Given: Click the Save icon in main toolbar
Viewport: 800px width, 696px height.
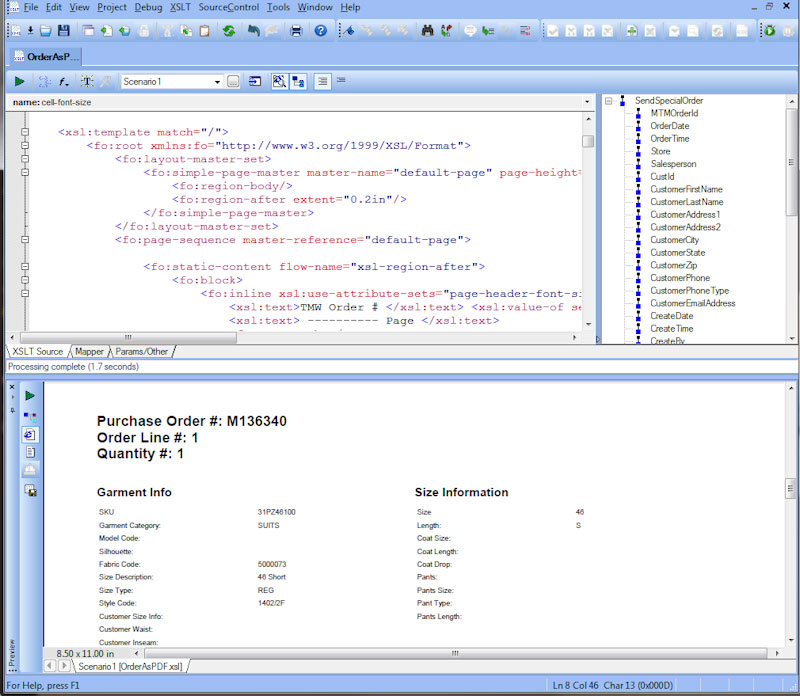Looking at the screenshot, I should click(x=64, y=31).
